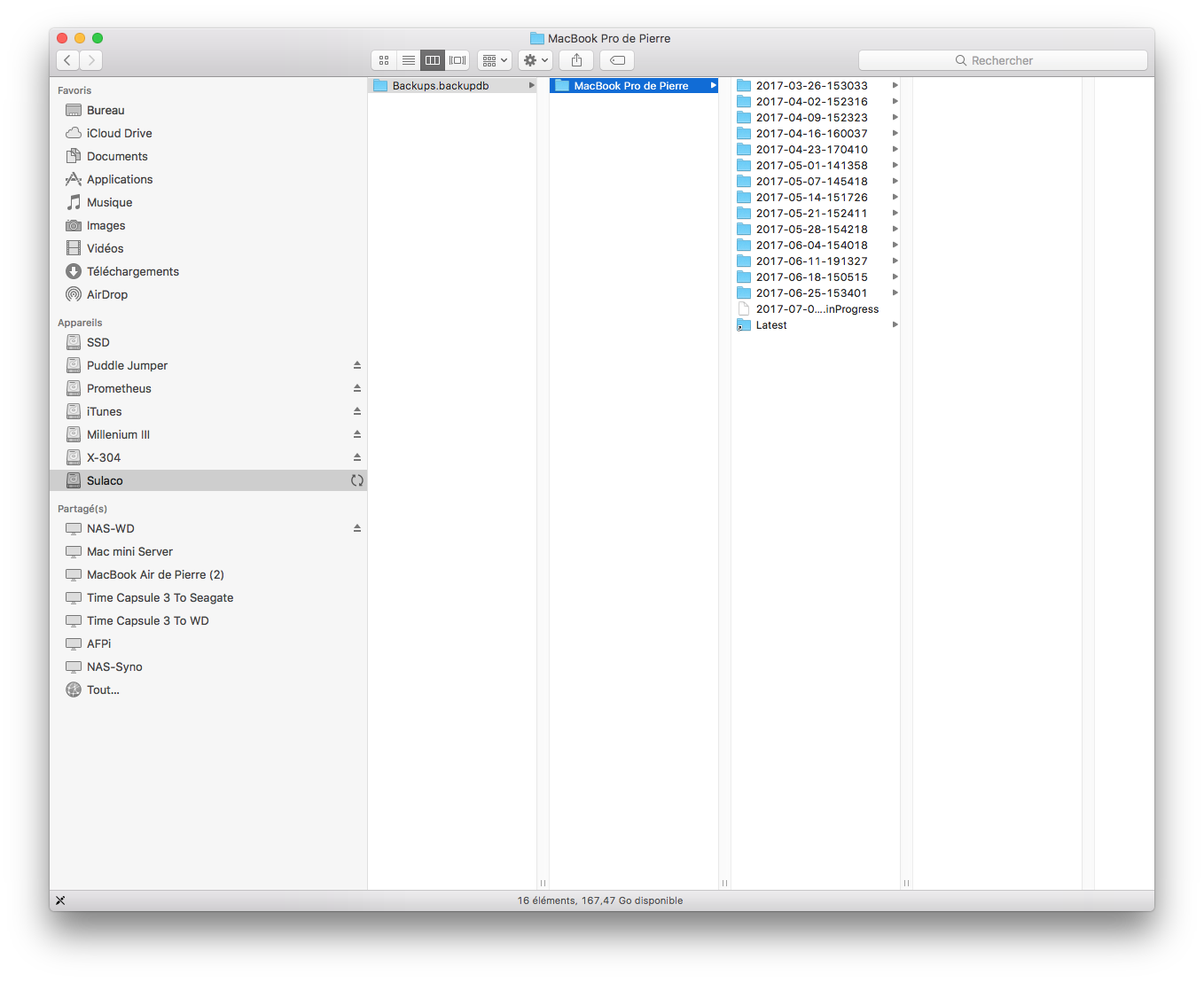The height and width of the screenshot is (982, 1204).
Task: Expand backup folder 2017-04-02-152316
Action: (x=895, y=102)
